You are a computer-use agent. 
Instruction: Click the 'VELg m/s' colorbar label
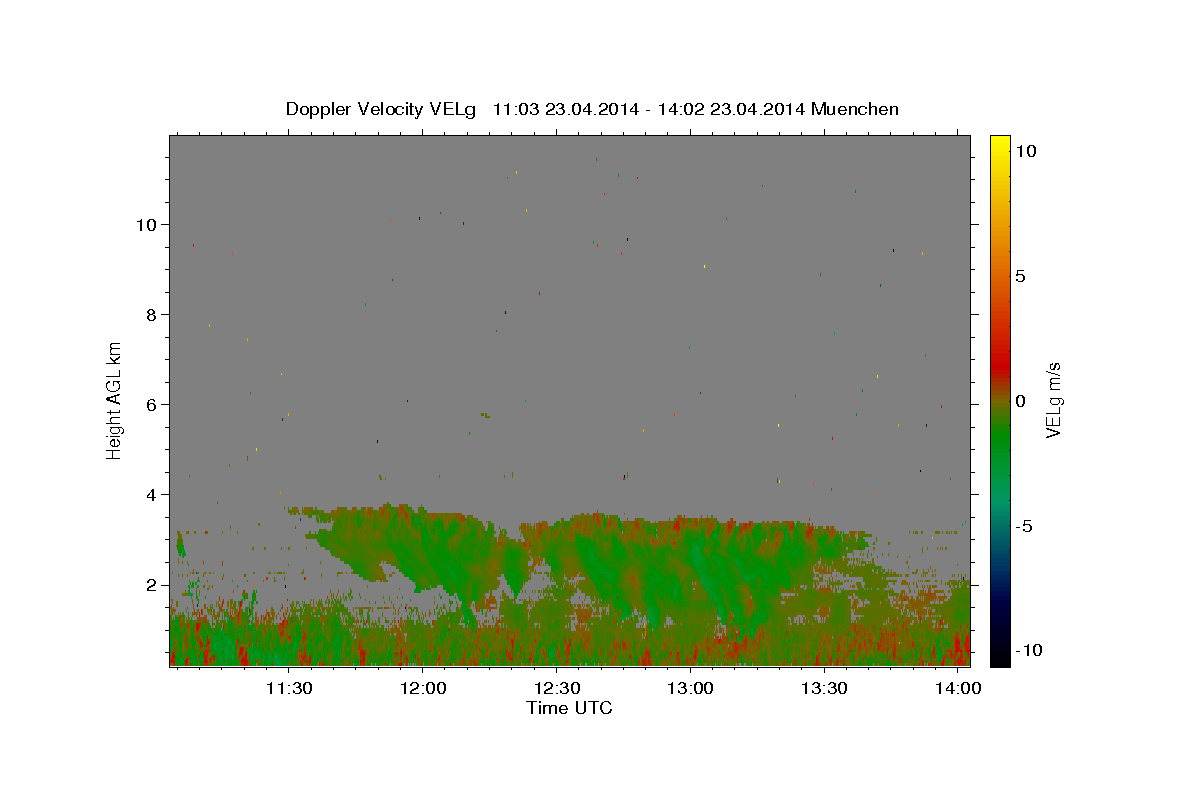[1053, 400]
